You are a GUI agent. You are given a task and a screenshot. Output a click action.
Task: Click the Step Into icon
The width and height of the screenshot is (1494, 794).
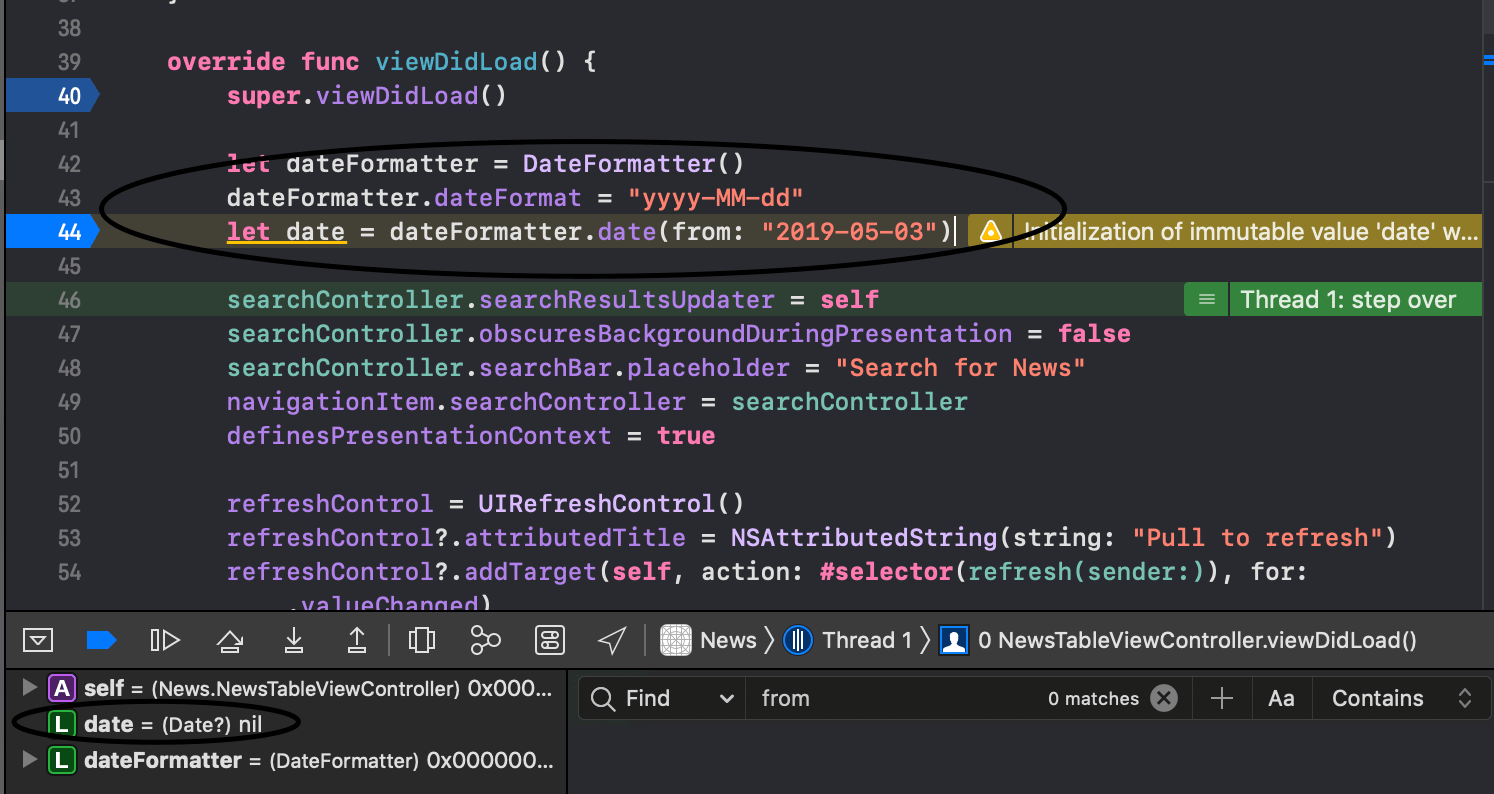[293, 639]
